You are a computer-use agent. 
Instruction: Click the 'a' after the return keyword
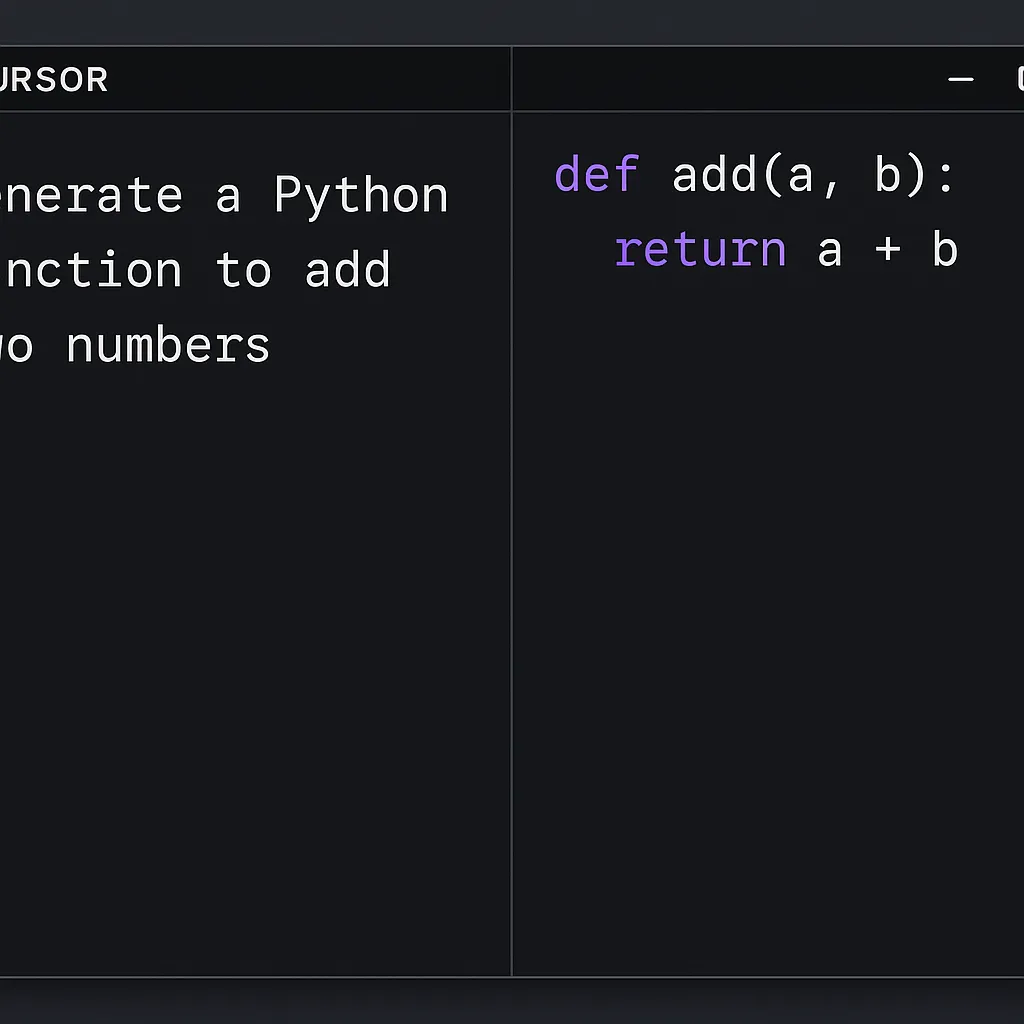[x=829, y=252]
